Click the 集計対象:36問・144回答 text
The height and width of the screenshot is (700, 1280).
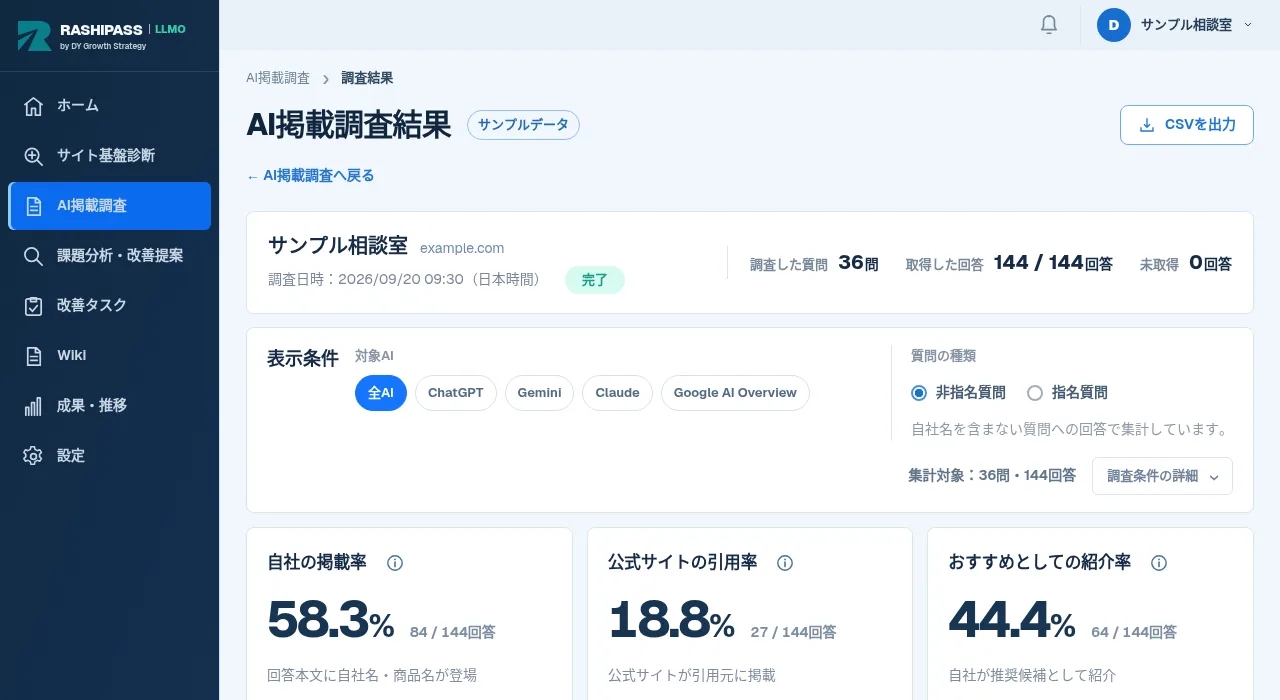(x=992, y=476)
